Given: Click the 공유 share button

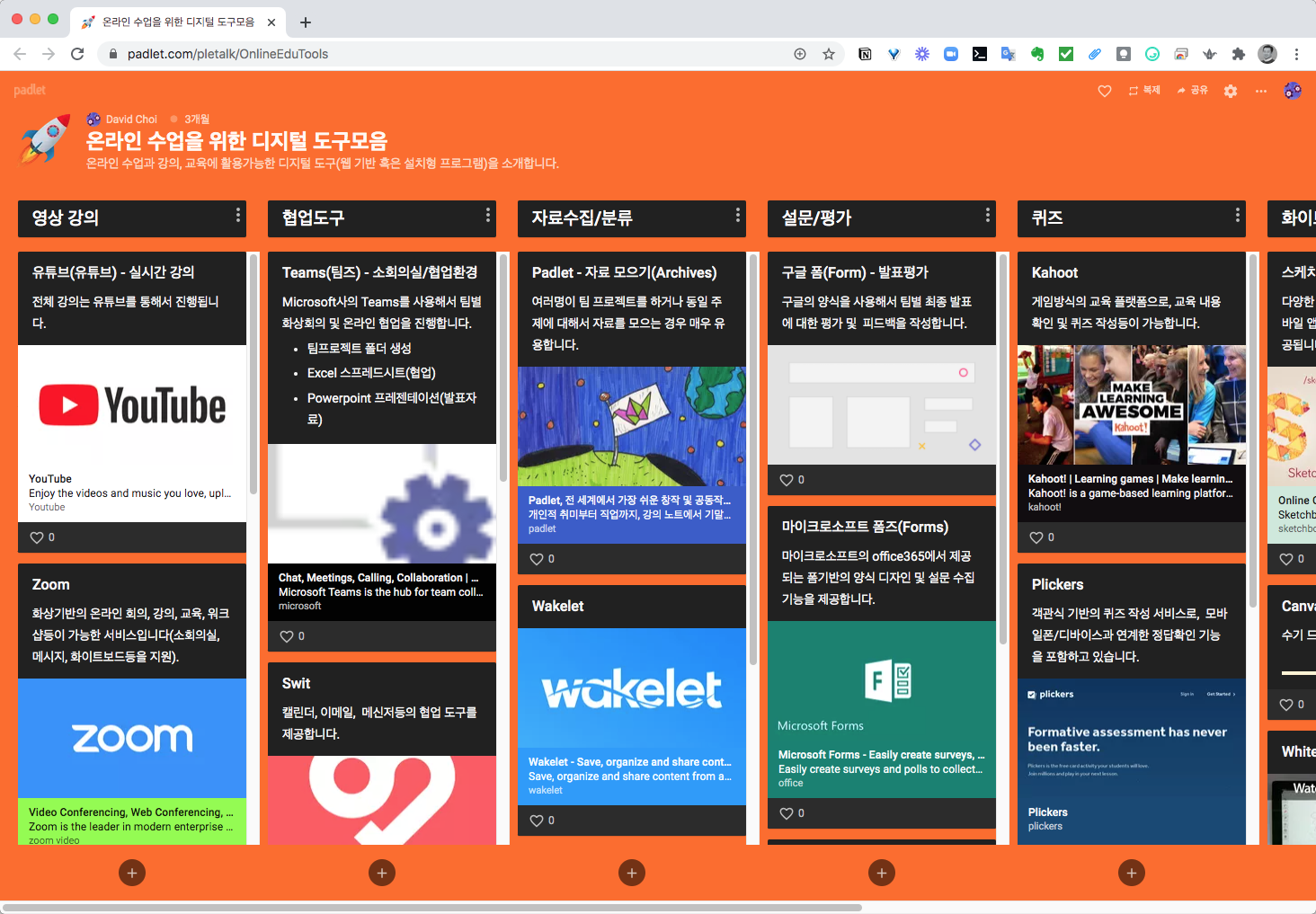Looking at the screenshot, I should click(1193, 91).
